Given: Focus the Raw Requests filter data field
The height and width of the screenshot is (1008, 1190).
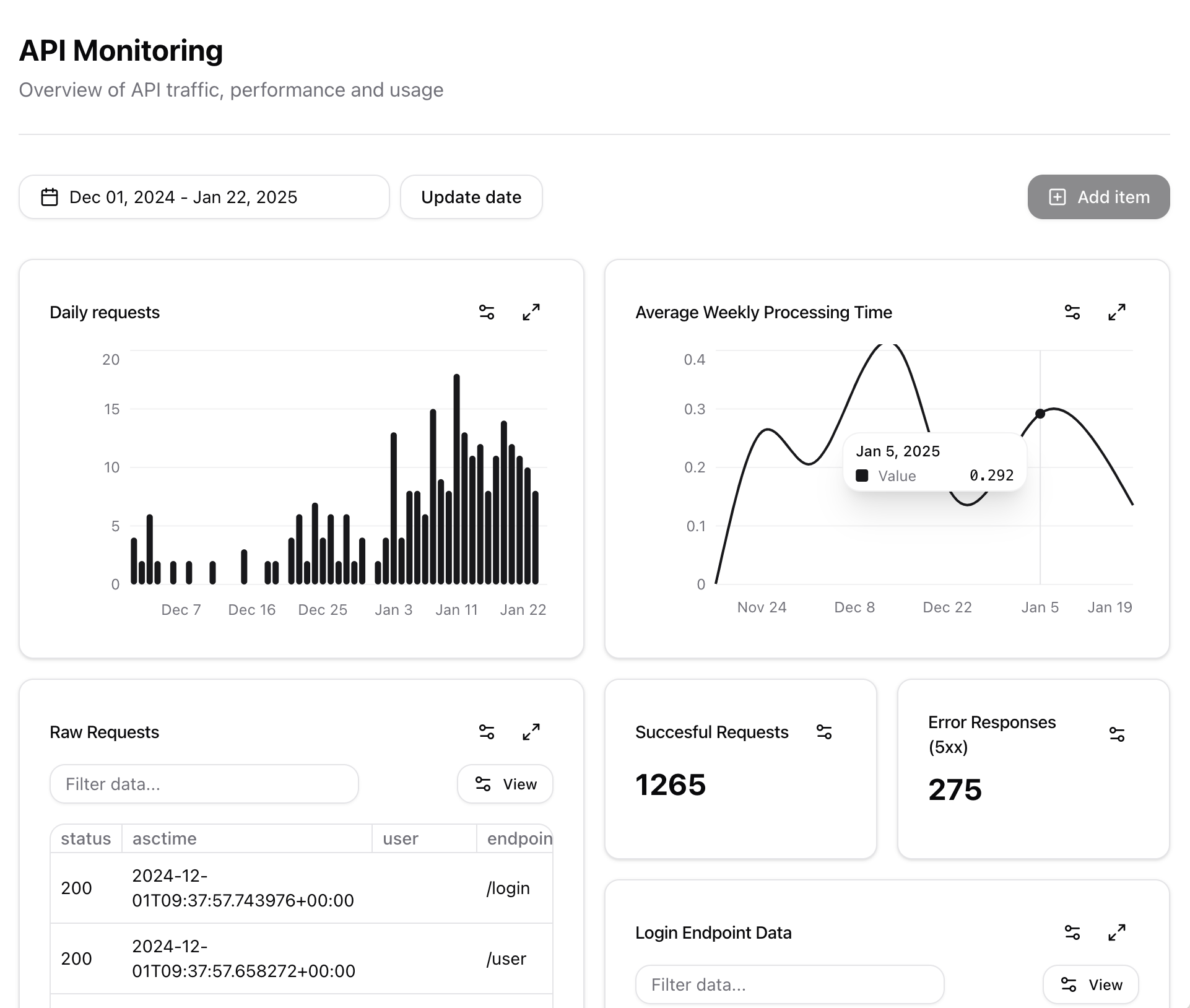Looking at the screenshot, I should click(x=204, y=784).
